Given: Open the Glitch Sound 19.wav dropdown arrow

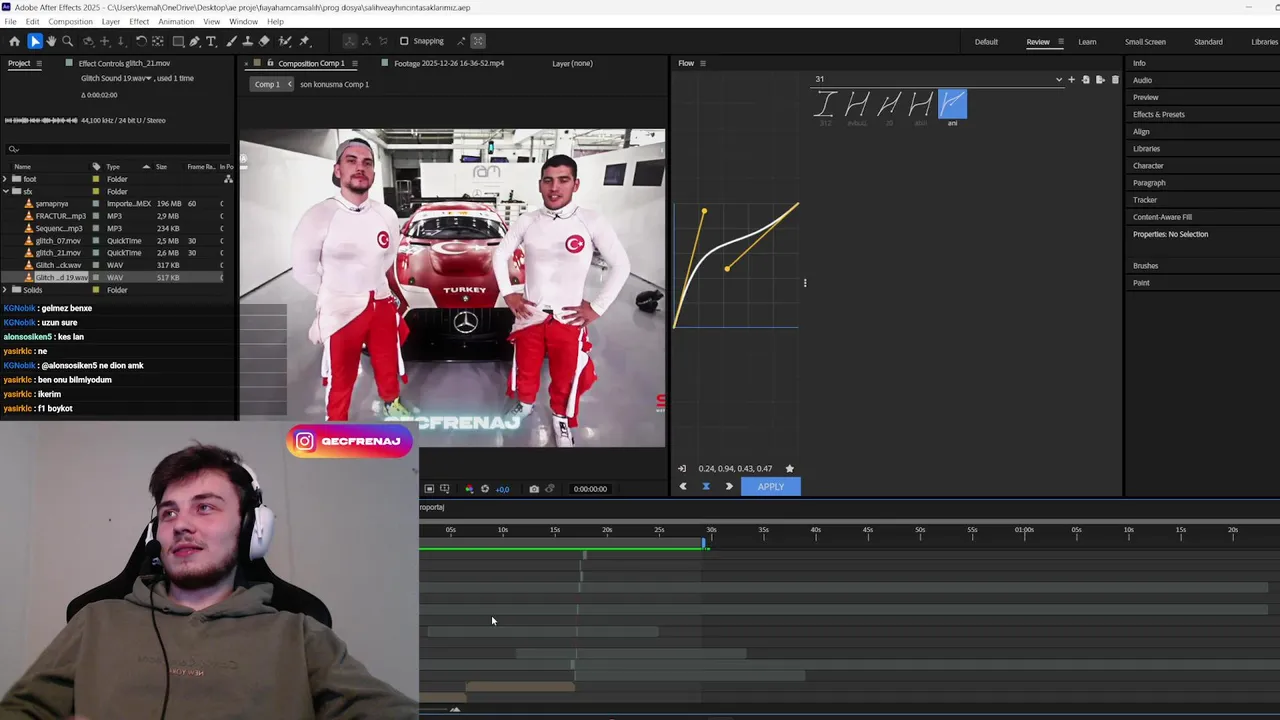Looking at the screenshot, I should click(x=150, y=78).
